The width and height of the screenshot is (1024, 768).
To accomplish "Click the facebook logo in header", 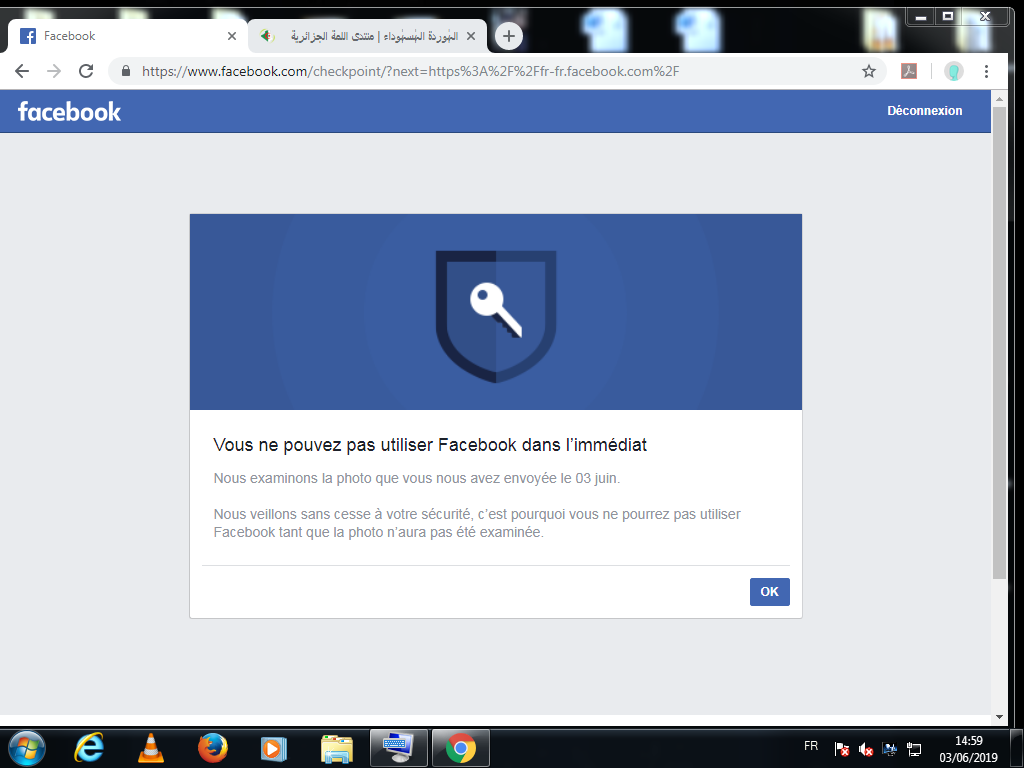I will (x=69, y=111).
